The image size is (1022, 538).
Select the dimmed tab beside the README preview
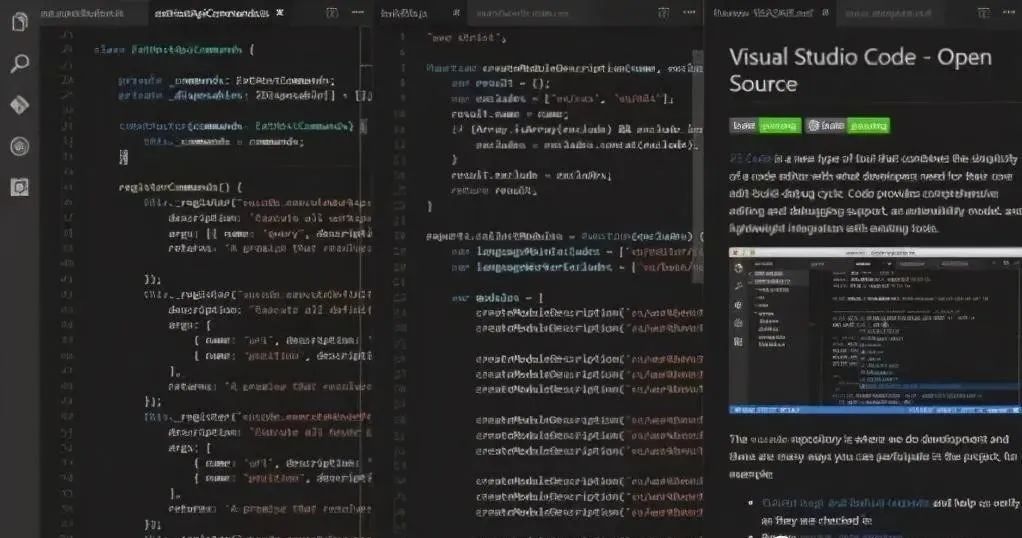point(888,13)
